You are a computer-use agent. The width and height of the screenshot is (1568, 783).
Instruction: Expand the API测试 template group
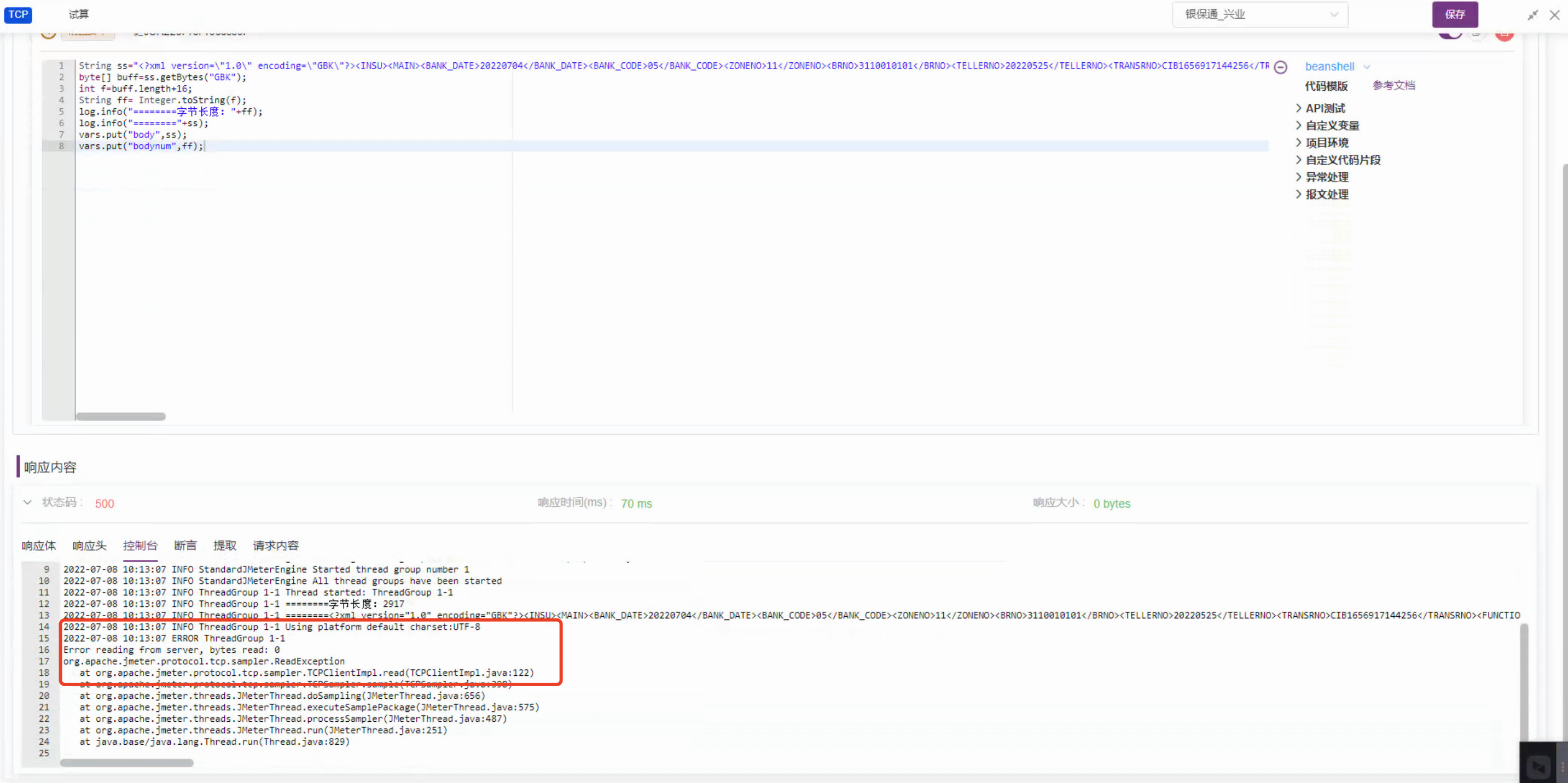(x=1320, y=108)
